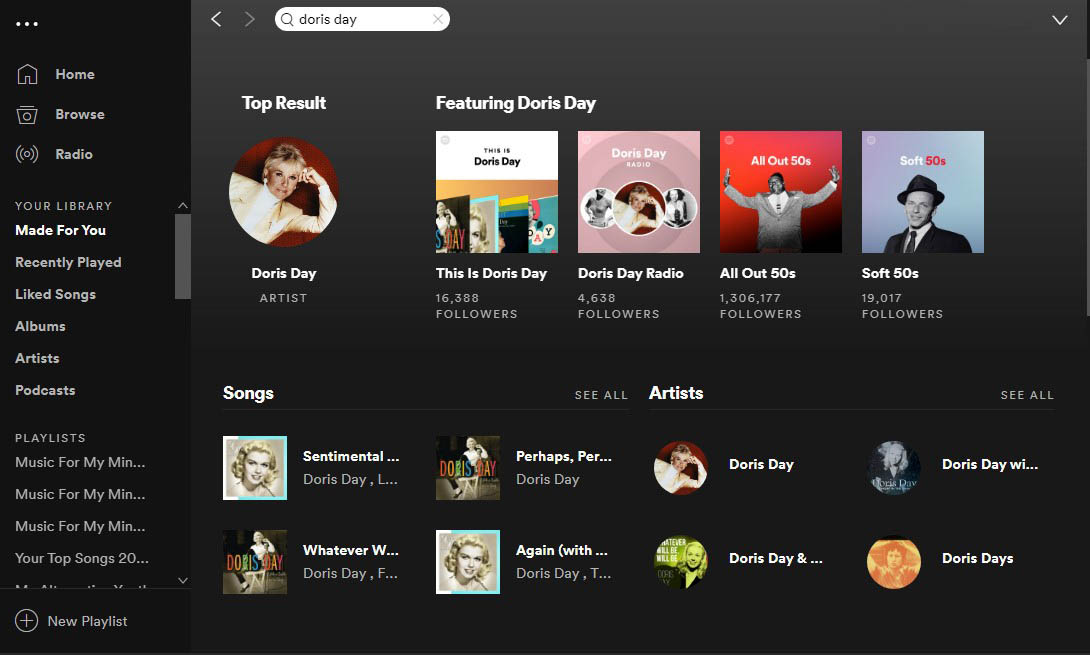The image size is (1090, 655).
Task: Go back with the left arrow
Action: point(216,19)
